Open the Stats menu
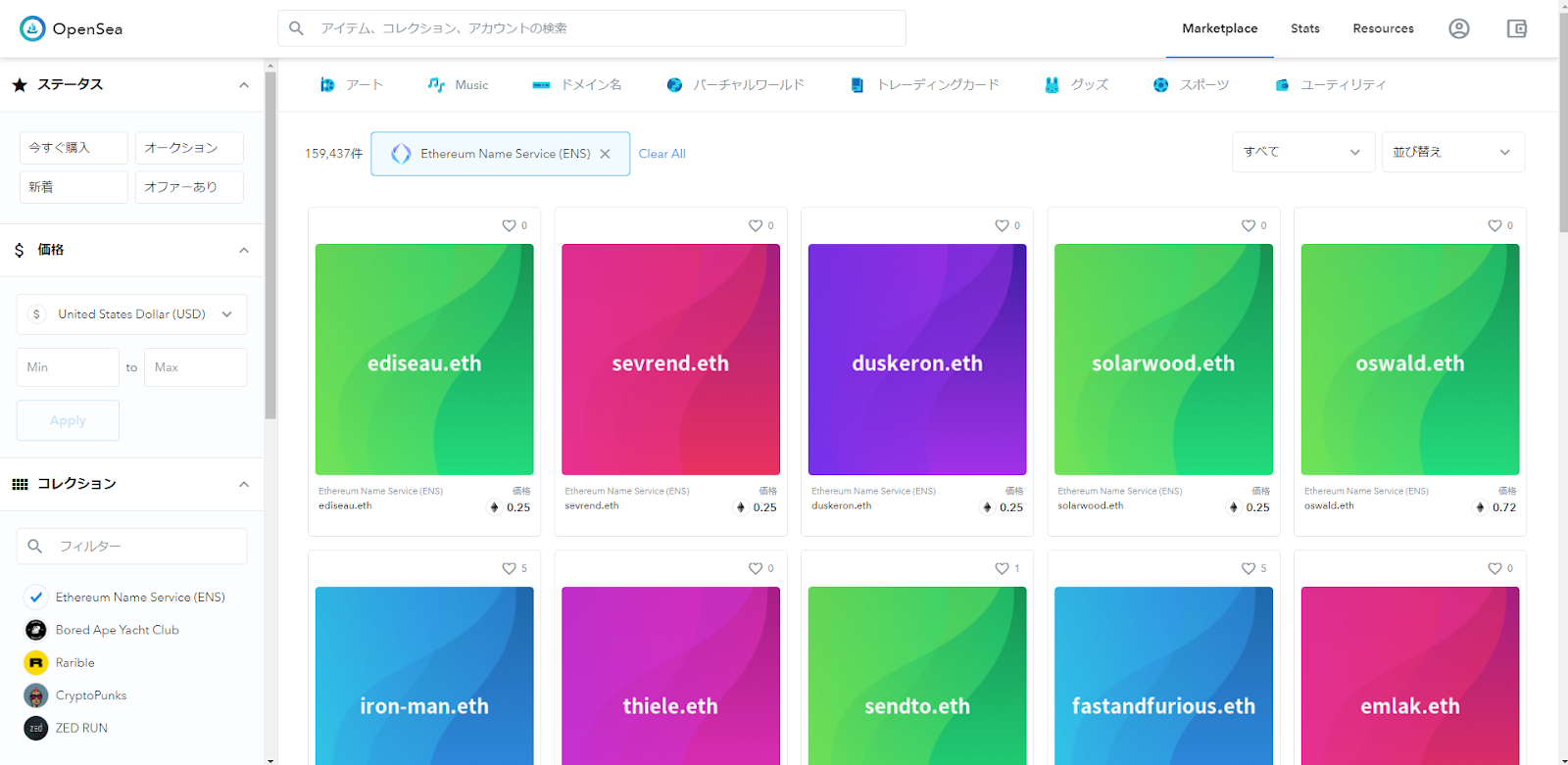 click(1305, 28)
